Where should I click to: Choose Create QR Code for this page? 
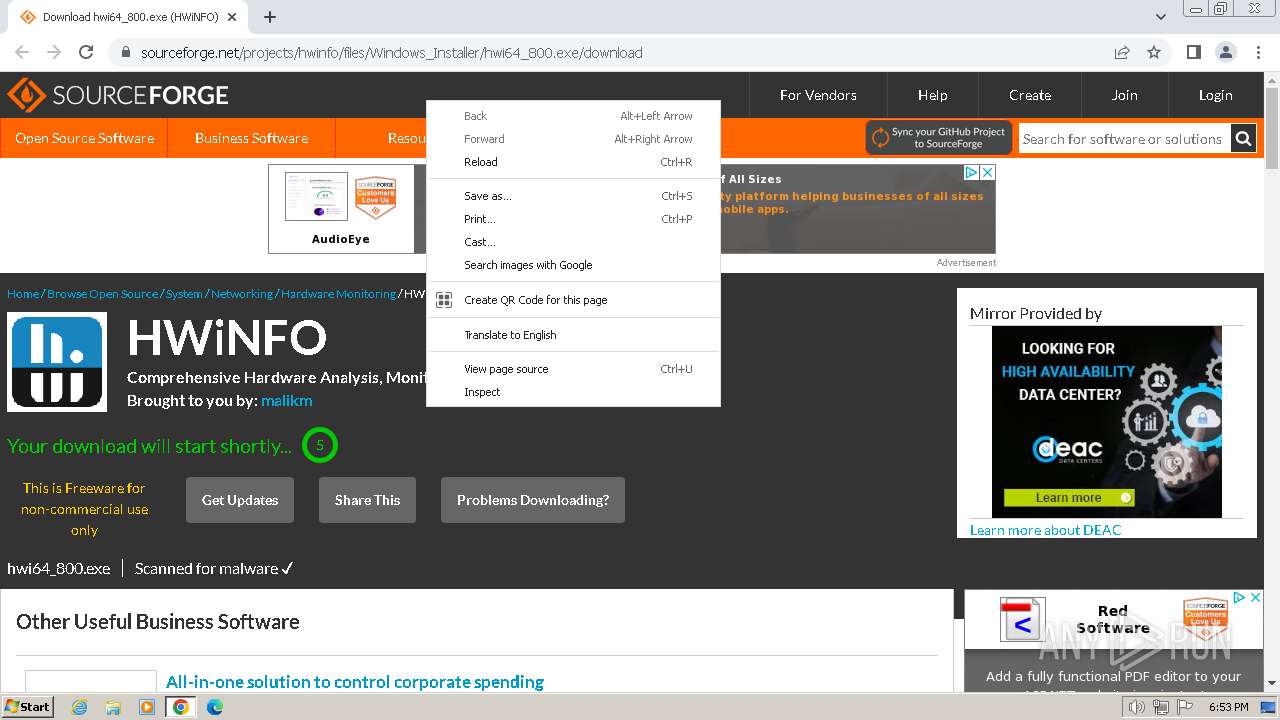(x=574, y=300)
